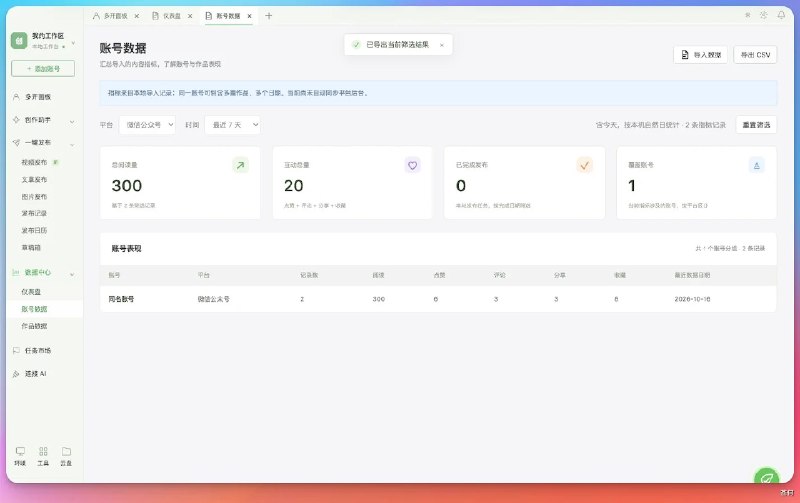This screenshot has width=800, height=503.
Task: Click the green arrow icon on 总阅读量 card
Action: (240, 165)
